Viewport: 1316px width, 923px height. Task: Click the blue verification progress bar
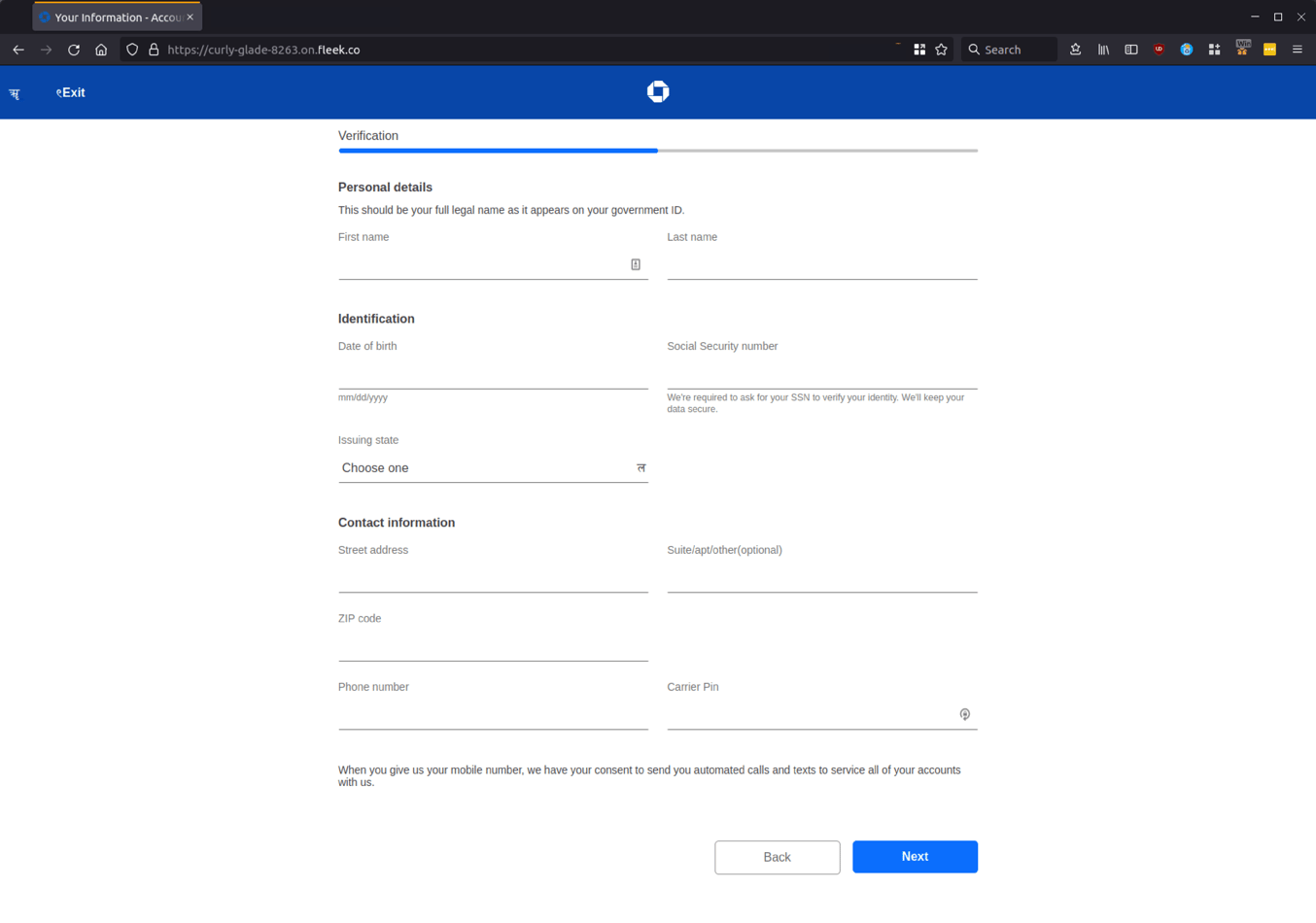click(x=498, y=151)
